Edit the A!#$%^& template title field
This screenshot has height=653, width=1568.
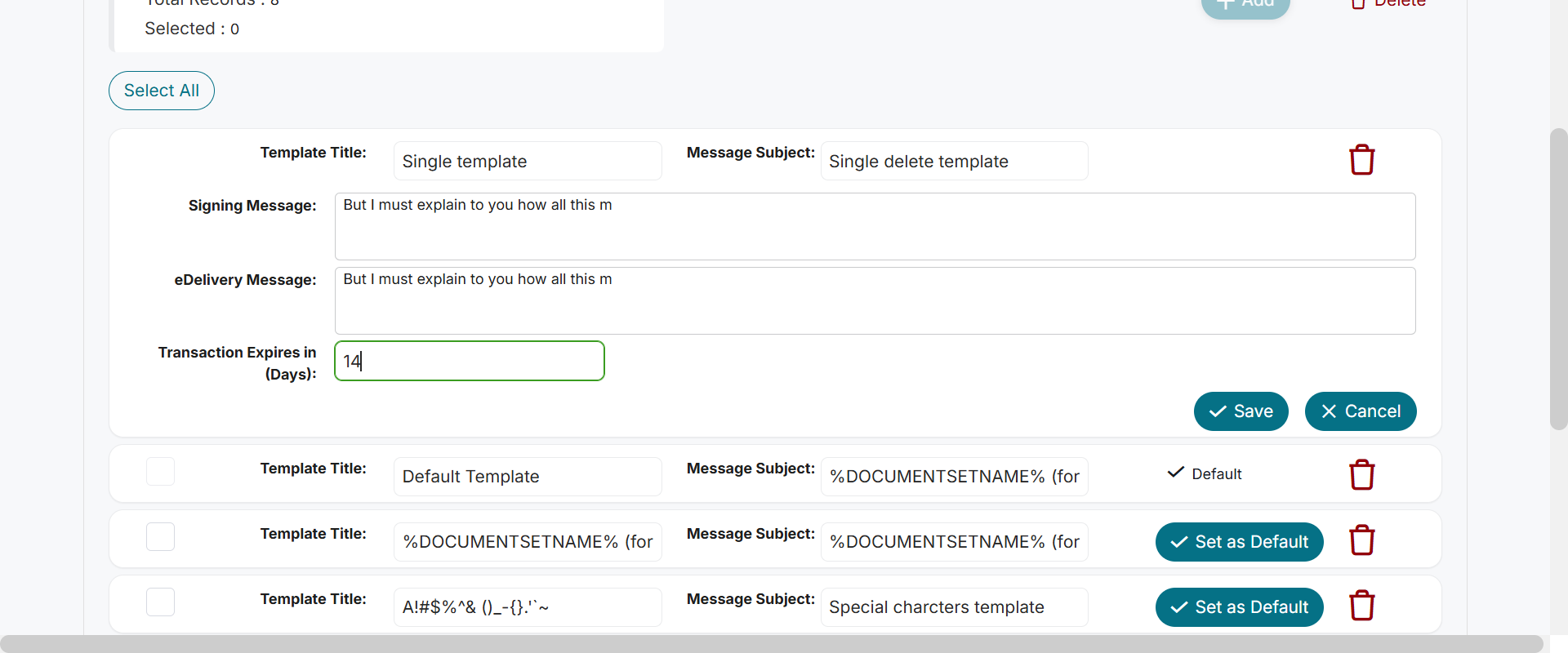[x=527, y=607]
